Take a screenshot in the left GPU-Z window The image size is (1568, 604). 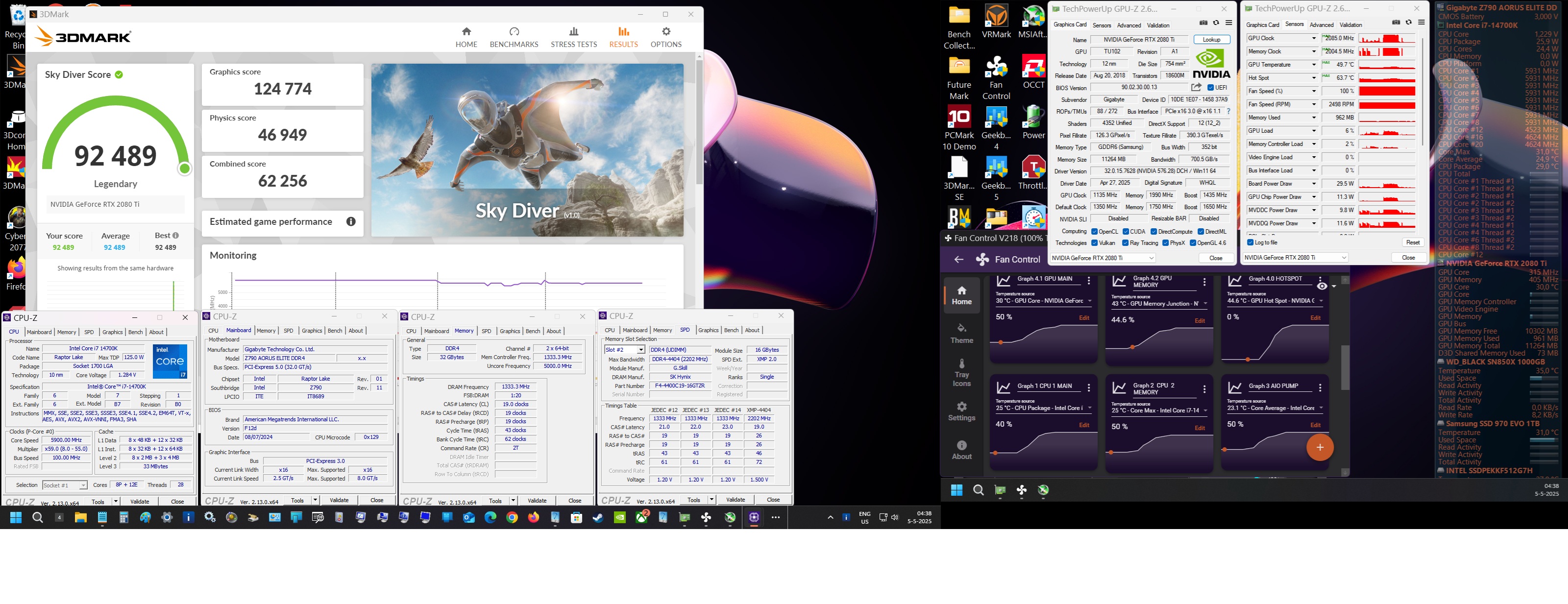click(x=1203, y=23)
